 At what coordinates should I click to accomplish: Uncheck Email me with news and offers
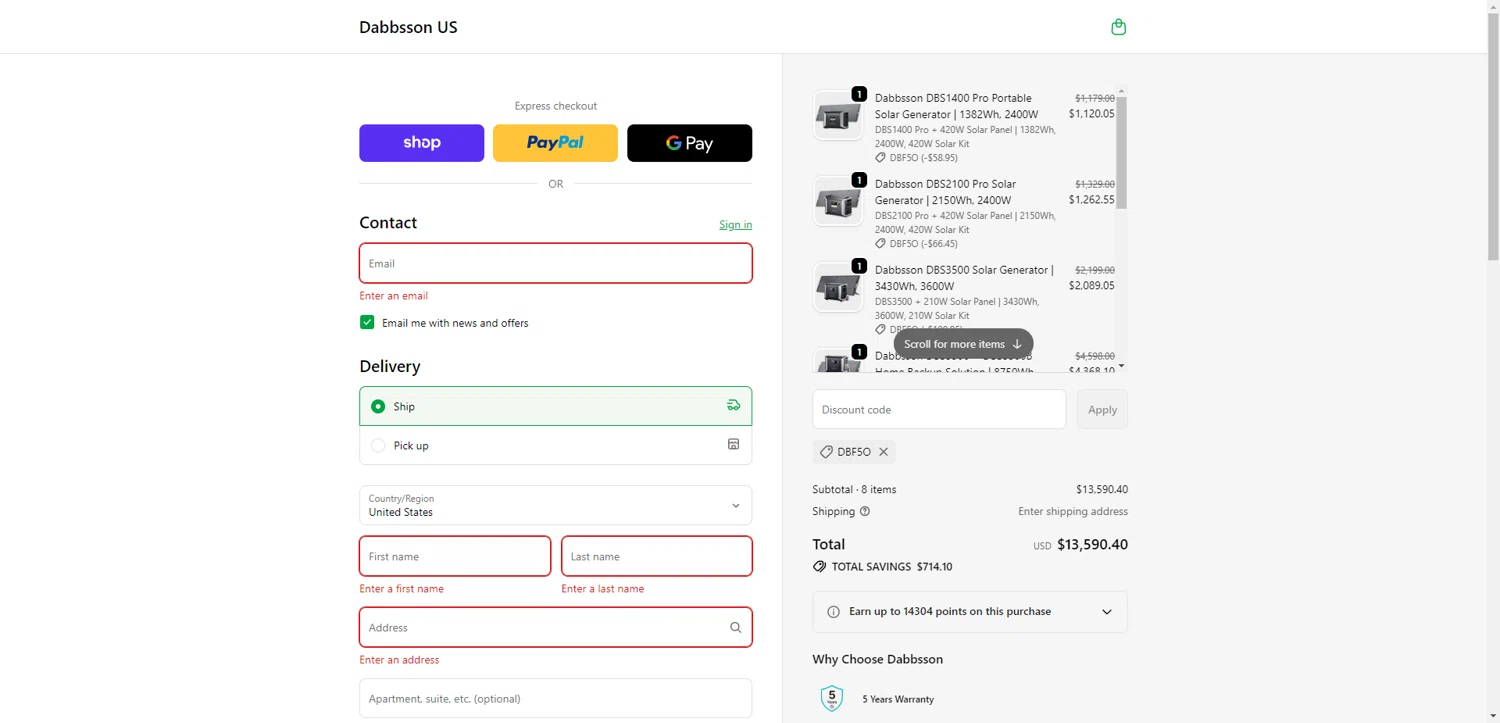pos(367,322)
